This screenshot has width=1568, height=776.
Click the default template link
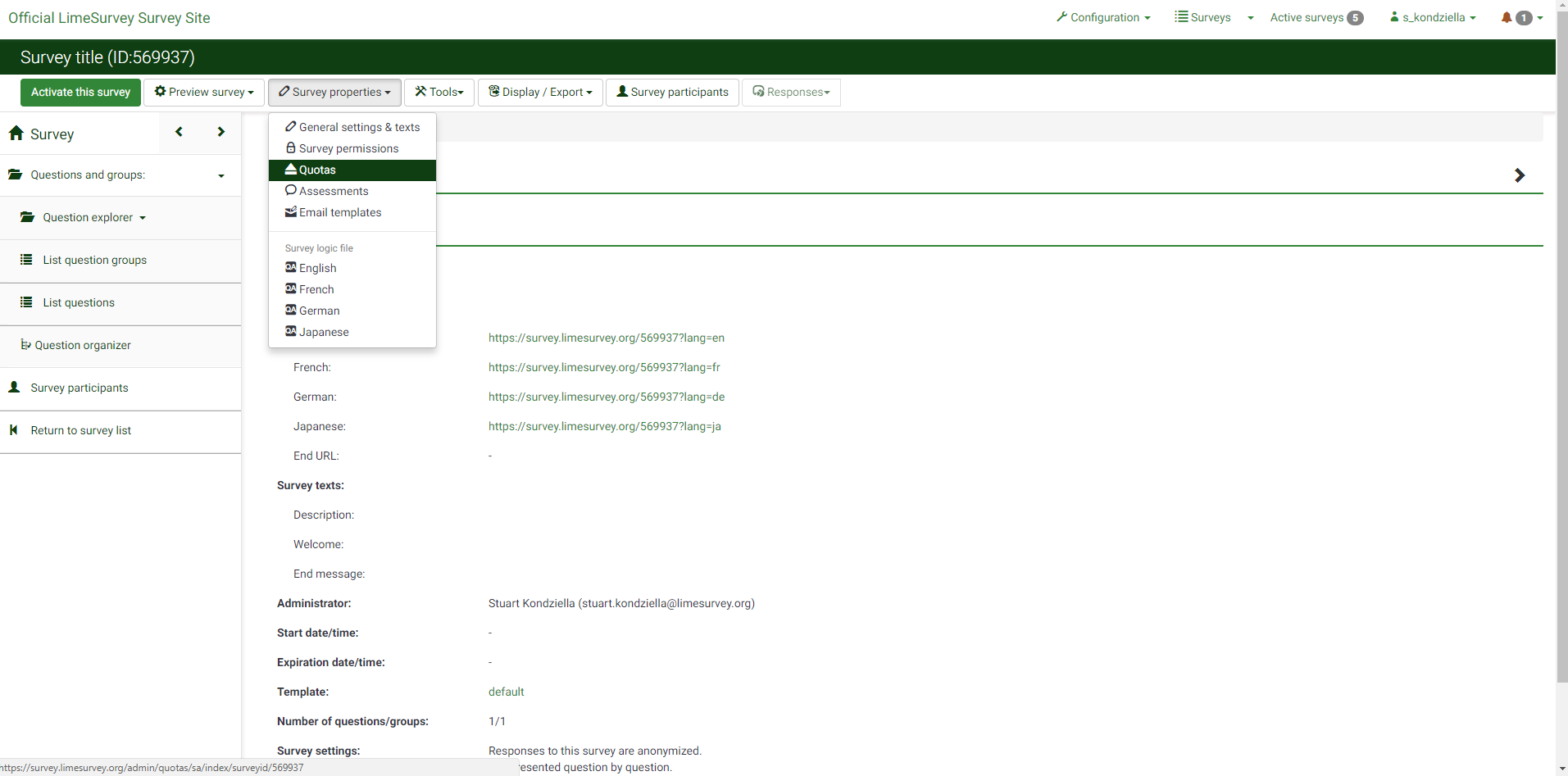[506, 692]
